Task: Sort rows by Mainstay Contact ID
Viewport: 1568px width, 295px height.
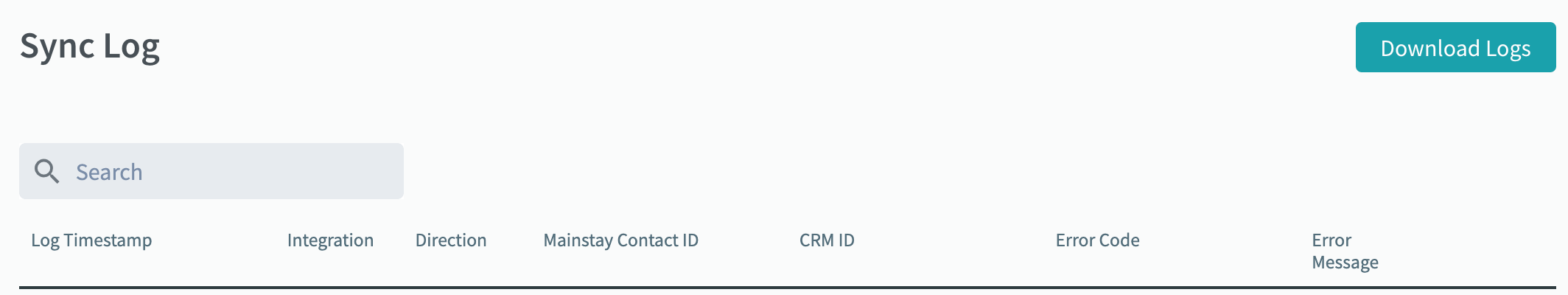Action: coord(620,240)
